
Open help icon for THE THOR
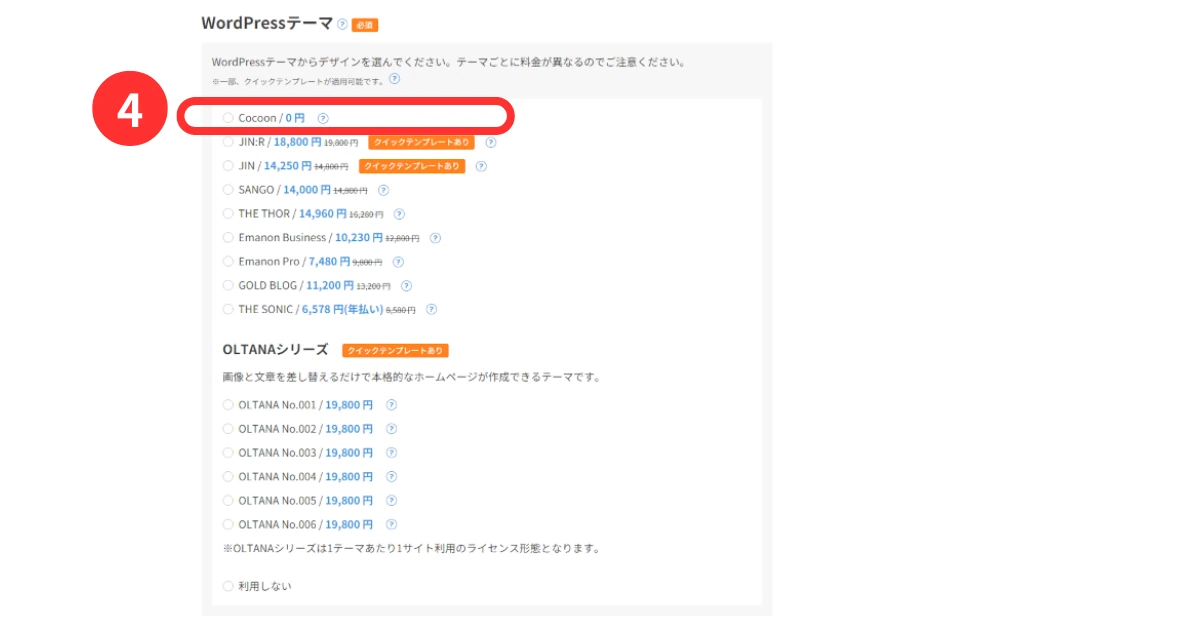pyautogui.click(x=399, y=214)
